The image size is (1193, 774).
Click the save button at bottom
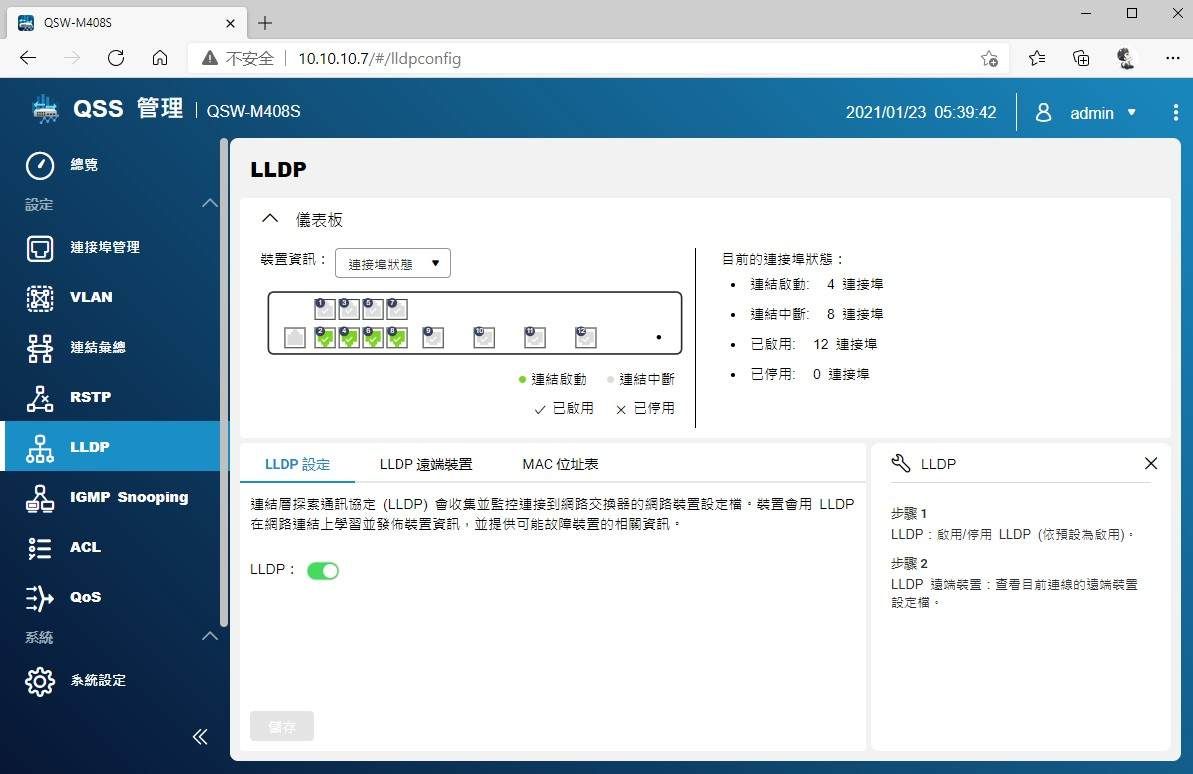pyautogui.click(x=282, y=726)
